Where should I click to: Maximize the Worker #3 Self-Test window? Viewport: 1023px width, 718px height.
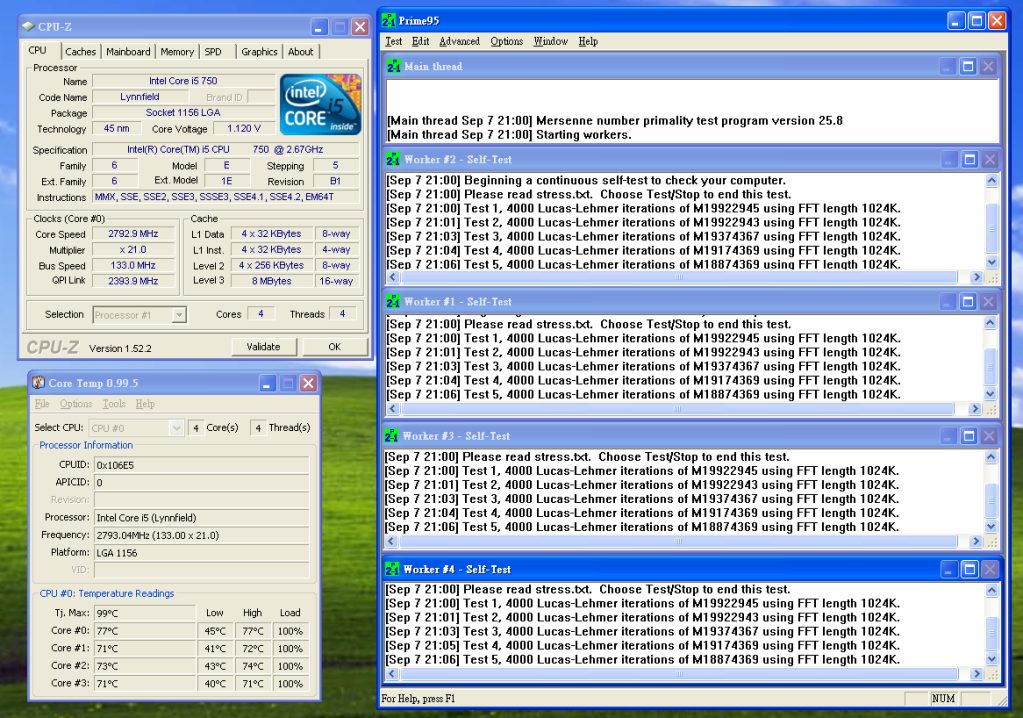[969, 436]
